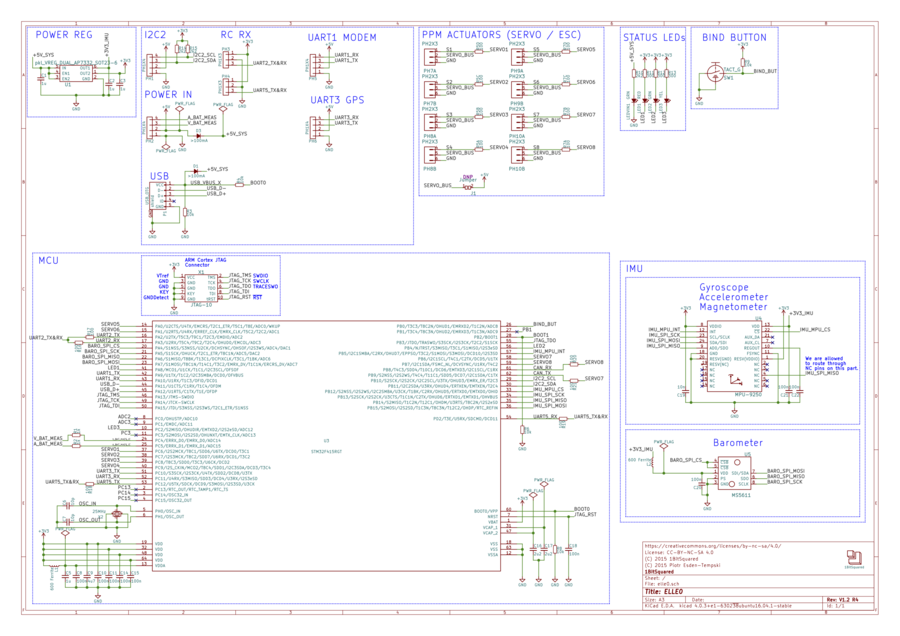Select the I2C2 connector symbol
This screenshot has width=900, height=636.
point(150,64)
